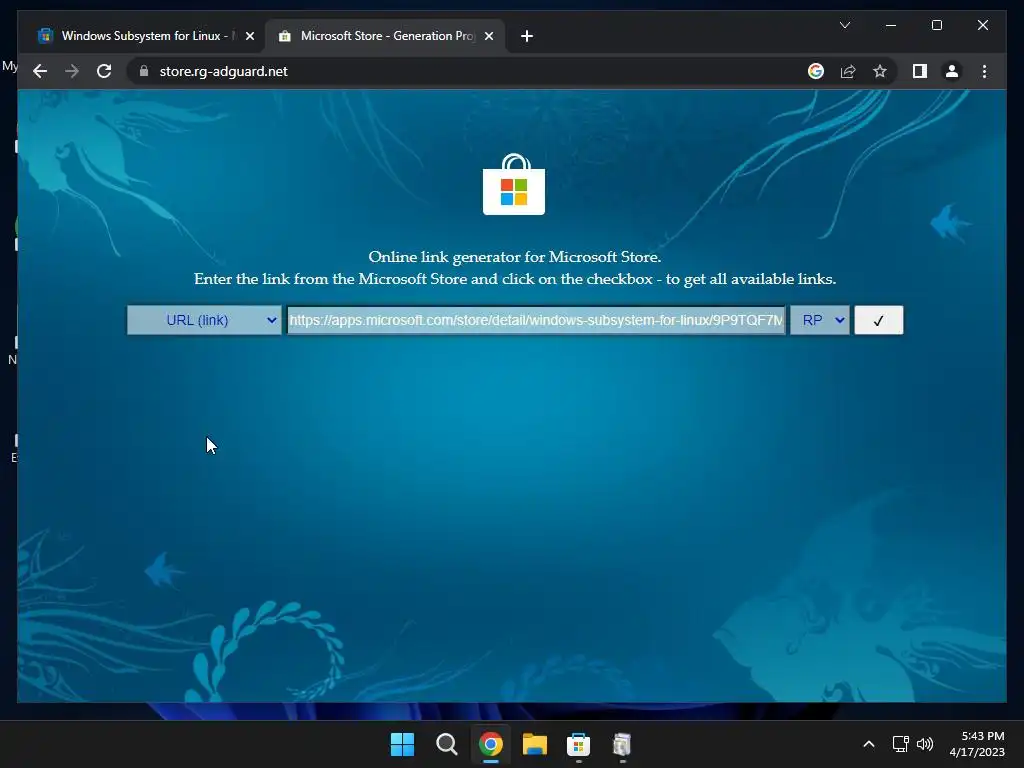Open the URL (link) type dropdown
The width and height of the screenshot is (1024, 768).
(x=204, y=320)
